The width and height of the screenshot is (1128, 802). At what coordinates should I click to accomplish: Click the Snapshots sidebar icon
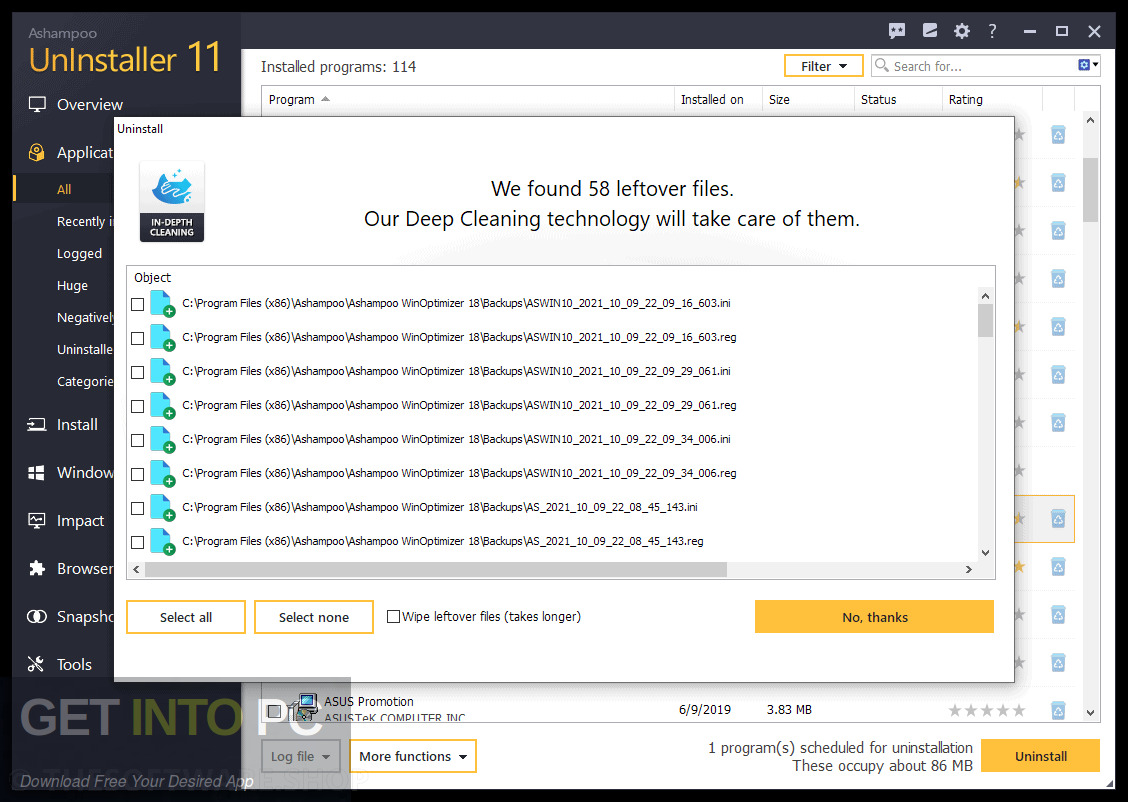click(x=37, y=616)
